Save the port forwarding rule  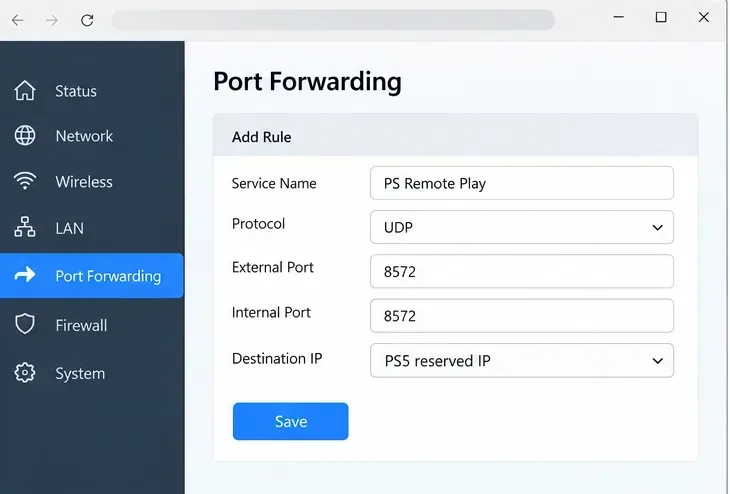(x=291, y=421)
